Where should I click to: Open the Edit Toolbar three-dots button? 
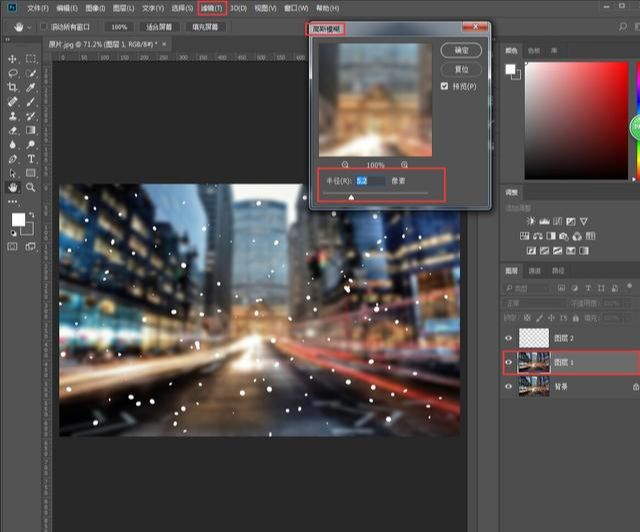(x=12, y=201)
